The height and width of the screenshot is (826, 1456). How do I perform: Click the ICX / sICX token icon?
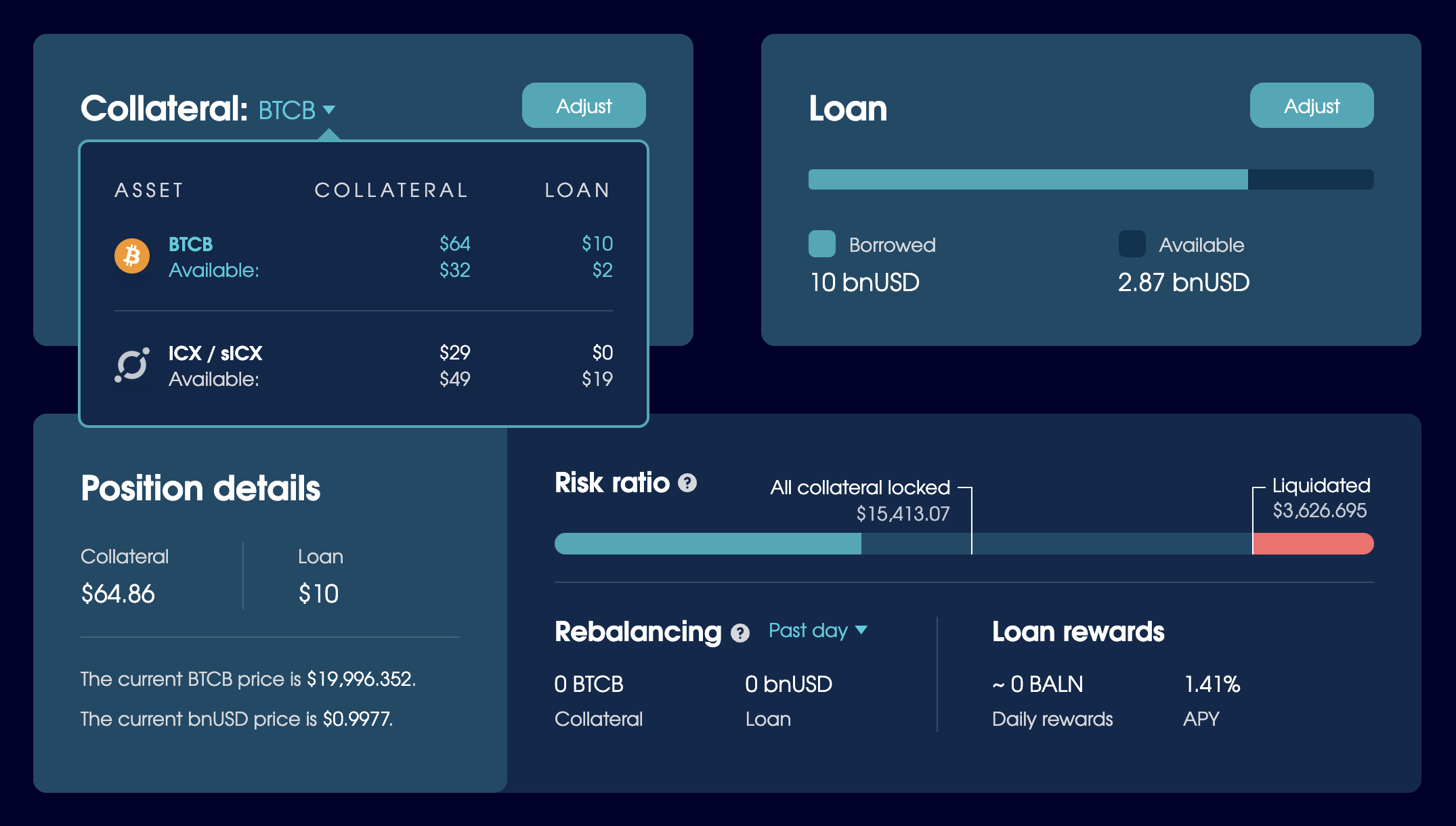[x=132, y=365]
